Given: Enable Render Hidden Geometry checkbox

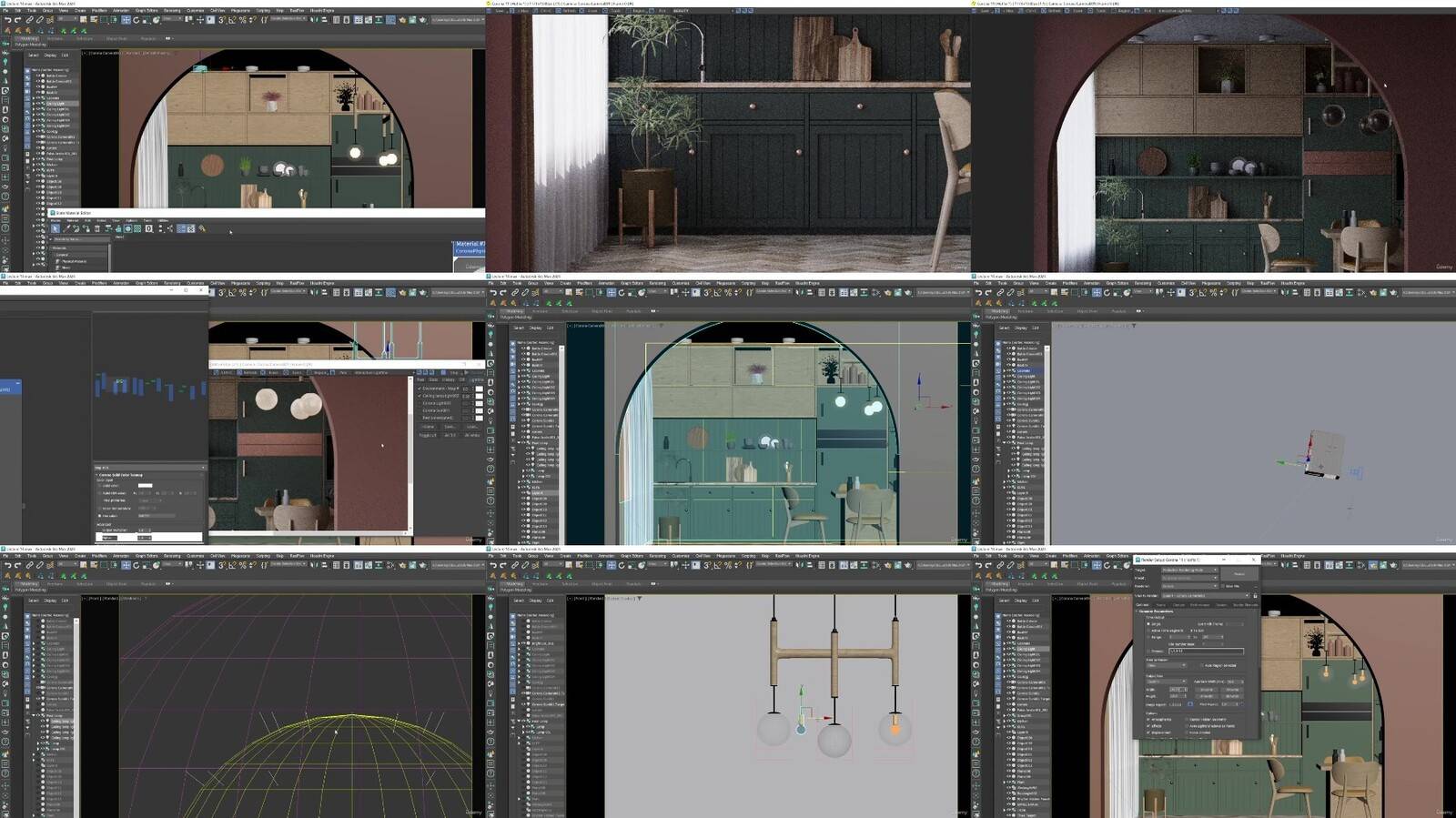Looking at the screenshot, I should pyautogui.click(x=1187, y=719).
